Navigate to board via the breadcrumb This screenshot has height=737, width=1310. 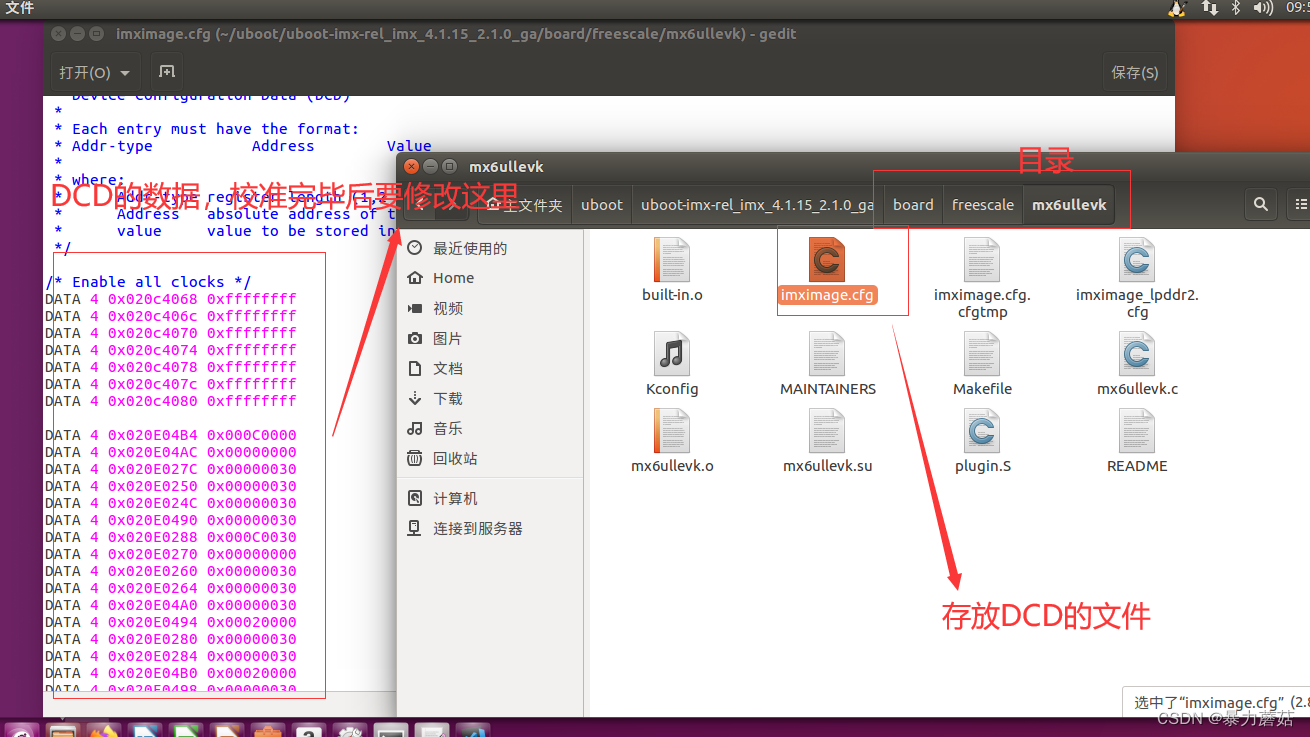coord(913,204)
